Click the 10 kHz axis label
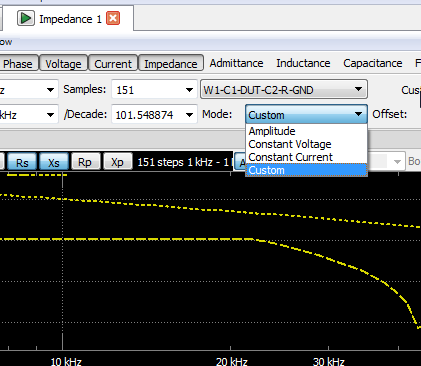Viewport: 421px width, 366px height. (66, 361)
